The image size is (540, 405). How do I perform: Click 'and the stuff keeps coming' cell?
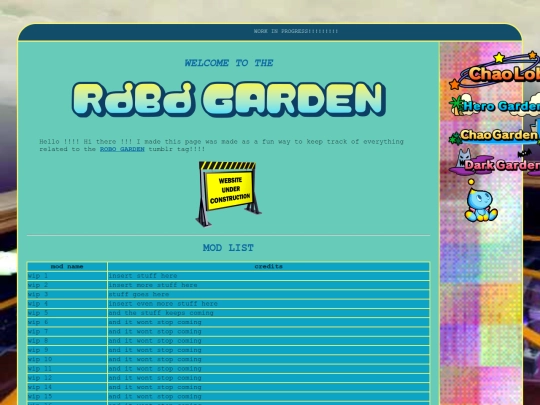coord(268,313)
